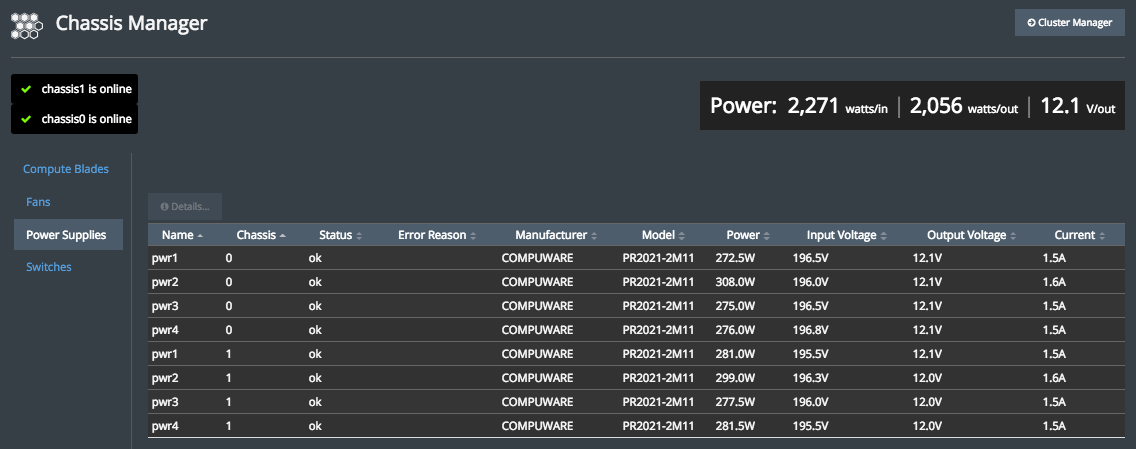This screenshot has height=449, width=1136.
Task: Open the Compute Blades section
Action: point(66,169)
